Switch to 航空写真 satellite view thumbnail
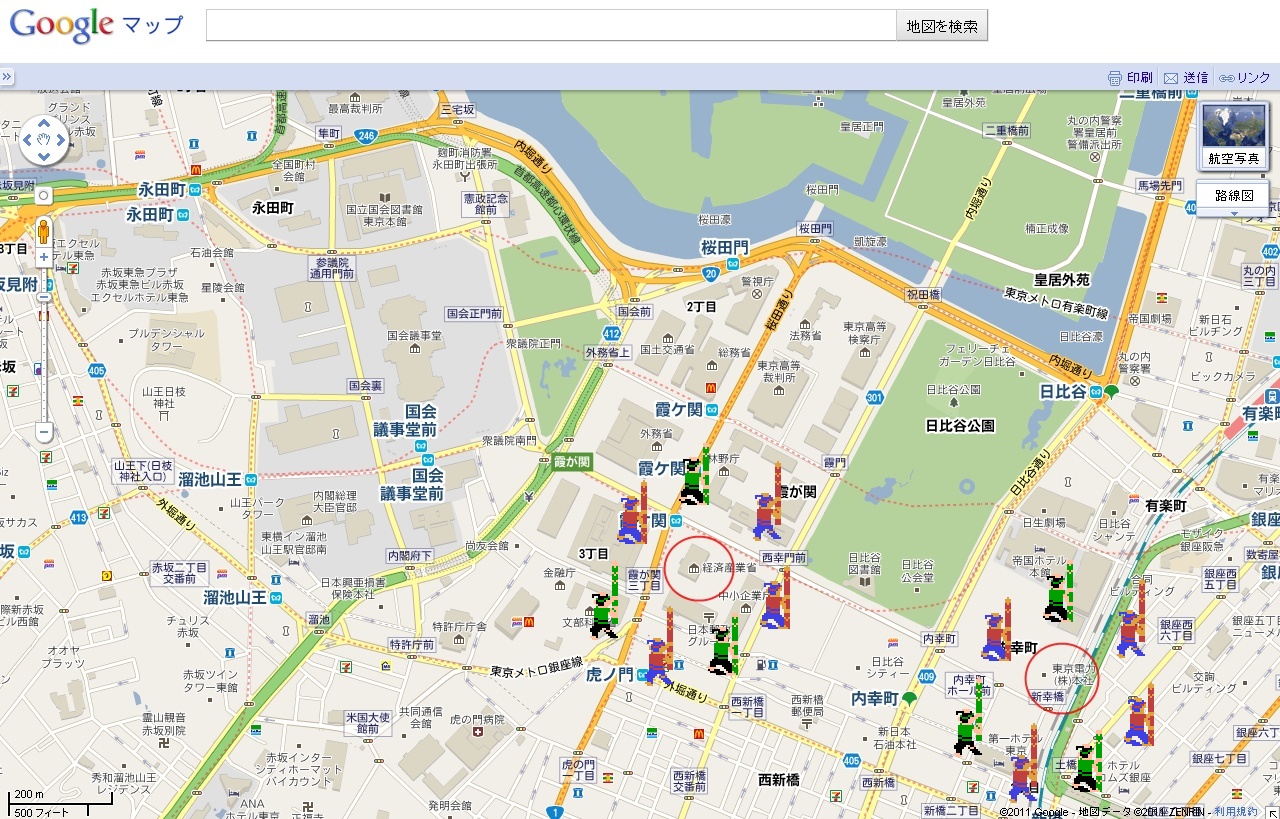The width and height of the screenshot is (1280, 819). tap(1234, 136)
